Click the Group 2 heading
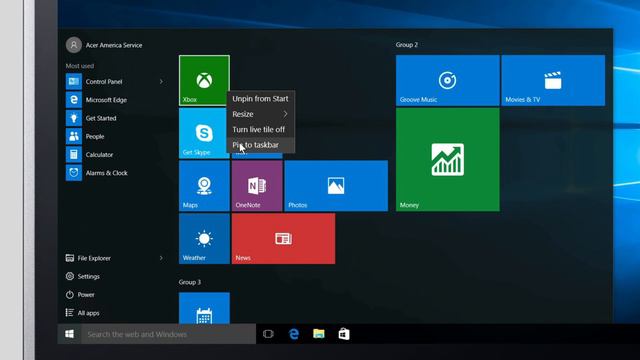The image size is (640, 360). coord(407,45)
